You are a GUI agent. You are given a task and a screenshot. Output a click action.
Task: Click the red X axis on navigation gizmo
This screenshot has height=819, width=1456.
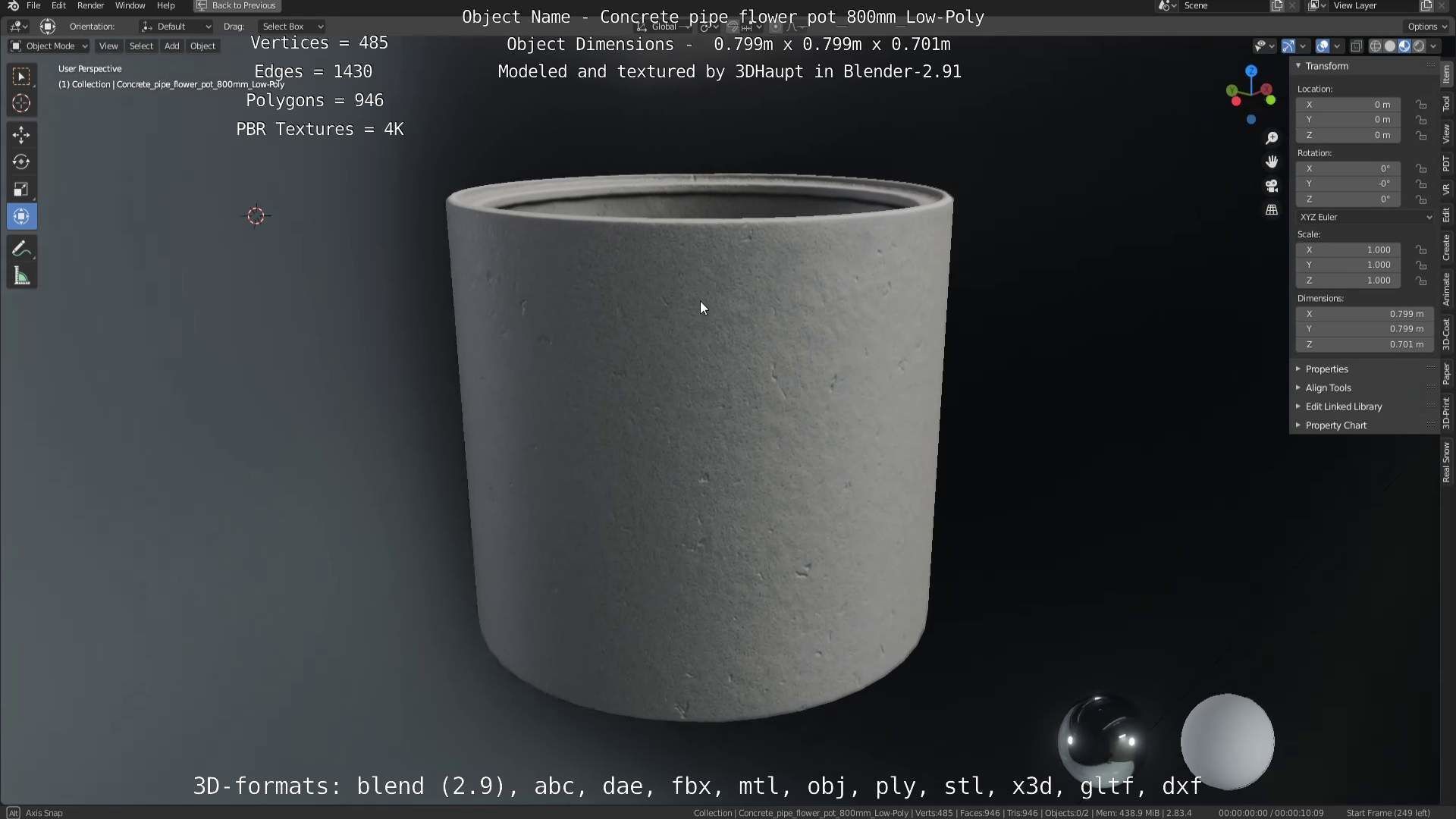click(1267, 89)
